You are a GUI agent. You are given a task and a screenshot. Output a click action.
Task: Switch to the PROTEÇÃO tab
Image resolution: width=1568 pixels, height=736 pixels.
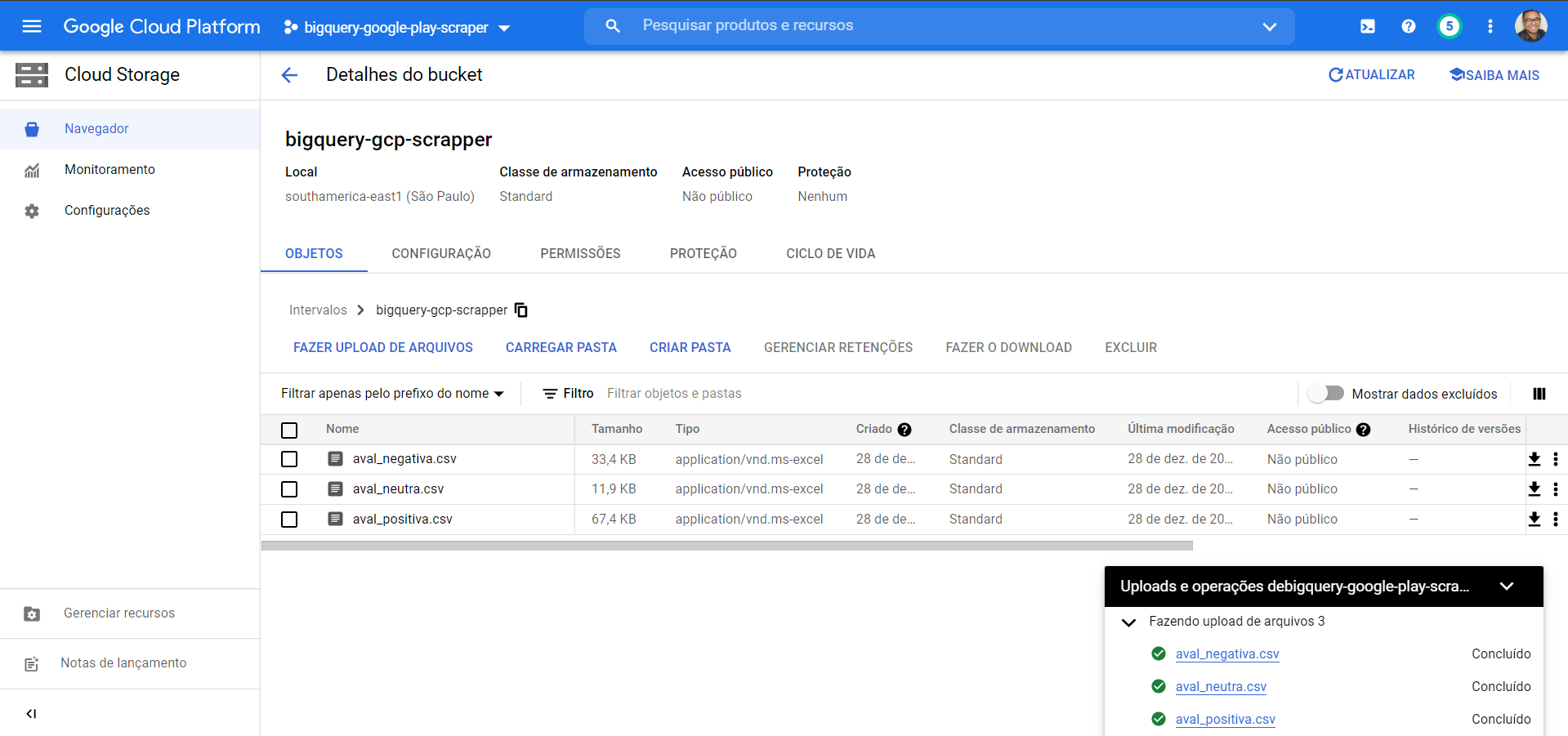tap(704, 253)
